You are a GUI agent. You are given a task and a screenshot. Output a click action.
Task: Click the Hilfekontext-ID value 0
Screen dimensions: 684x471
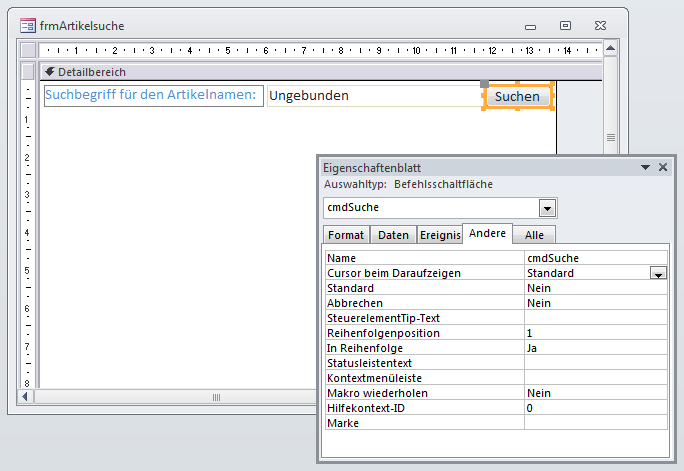click(x=596, y=408)
